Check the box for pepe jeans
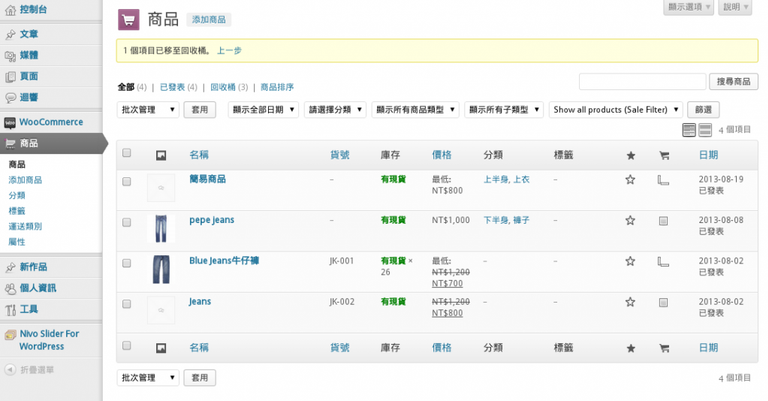 (127, 221)
